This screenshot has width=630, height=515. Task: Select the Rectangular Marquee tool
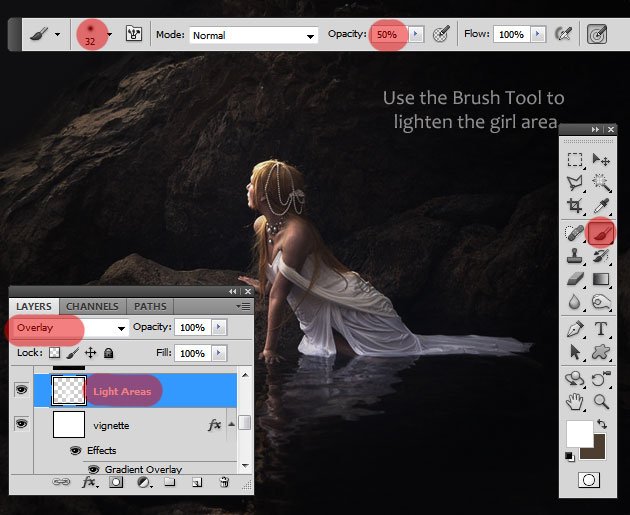(x=575, y=159)
